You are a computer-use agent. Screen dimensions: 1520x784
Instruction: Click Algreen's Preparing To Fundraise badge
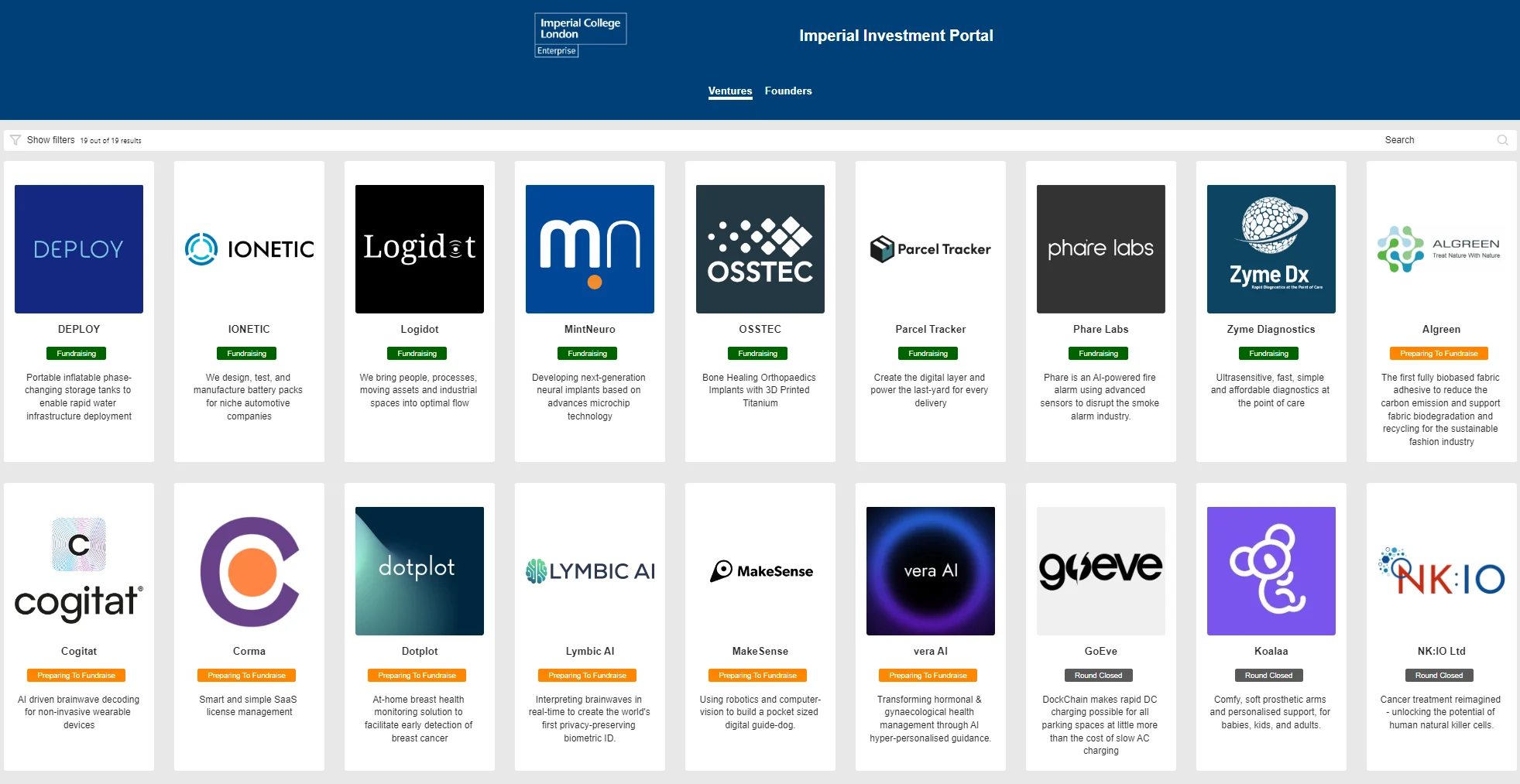pos(1439,354)
